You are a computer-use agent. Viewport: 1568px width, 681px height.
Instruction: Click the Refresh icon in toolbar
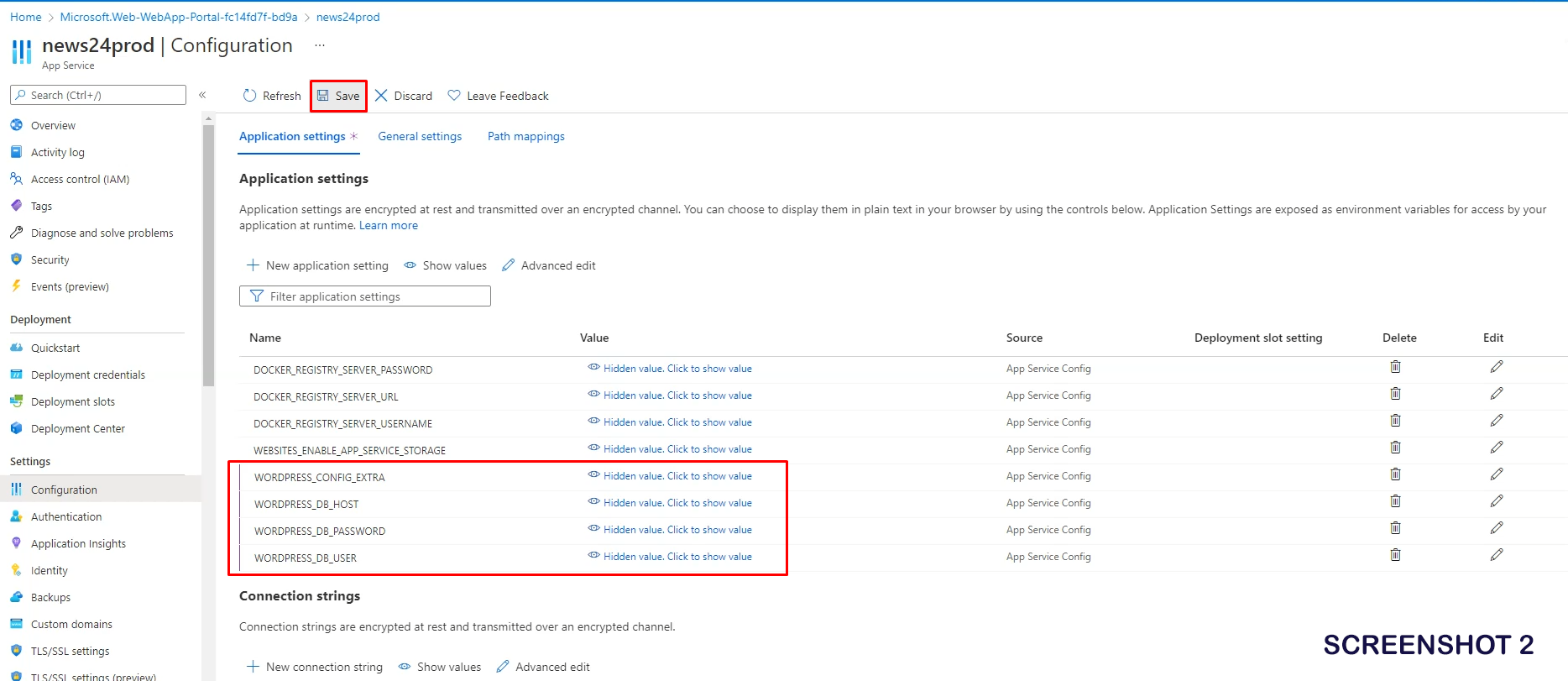249,96
